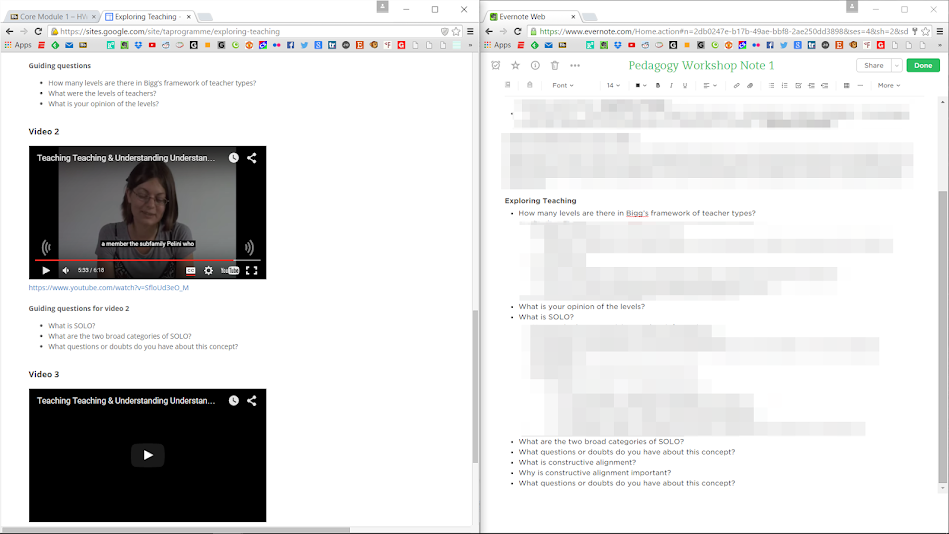949x534 pixels.
Task: Click the 'What is SOLO?' line in the Evernote note
Action: (x=546, y=317)
